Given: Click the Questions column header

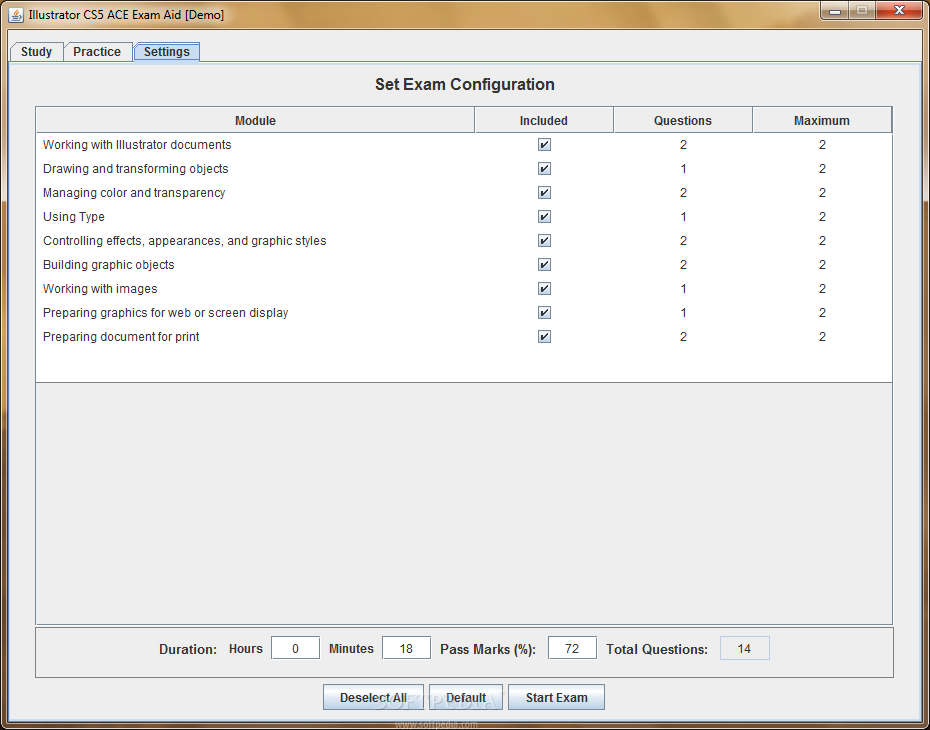Looking at the screenshot, I should pyautogui.click(x=683, y=120).
